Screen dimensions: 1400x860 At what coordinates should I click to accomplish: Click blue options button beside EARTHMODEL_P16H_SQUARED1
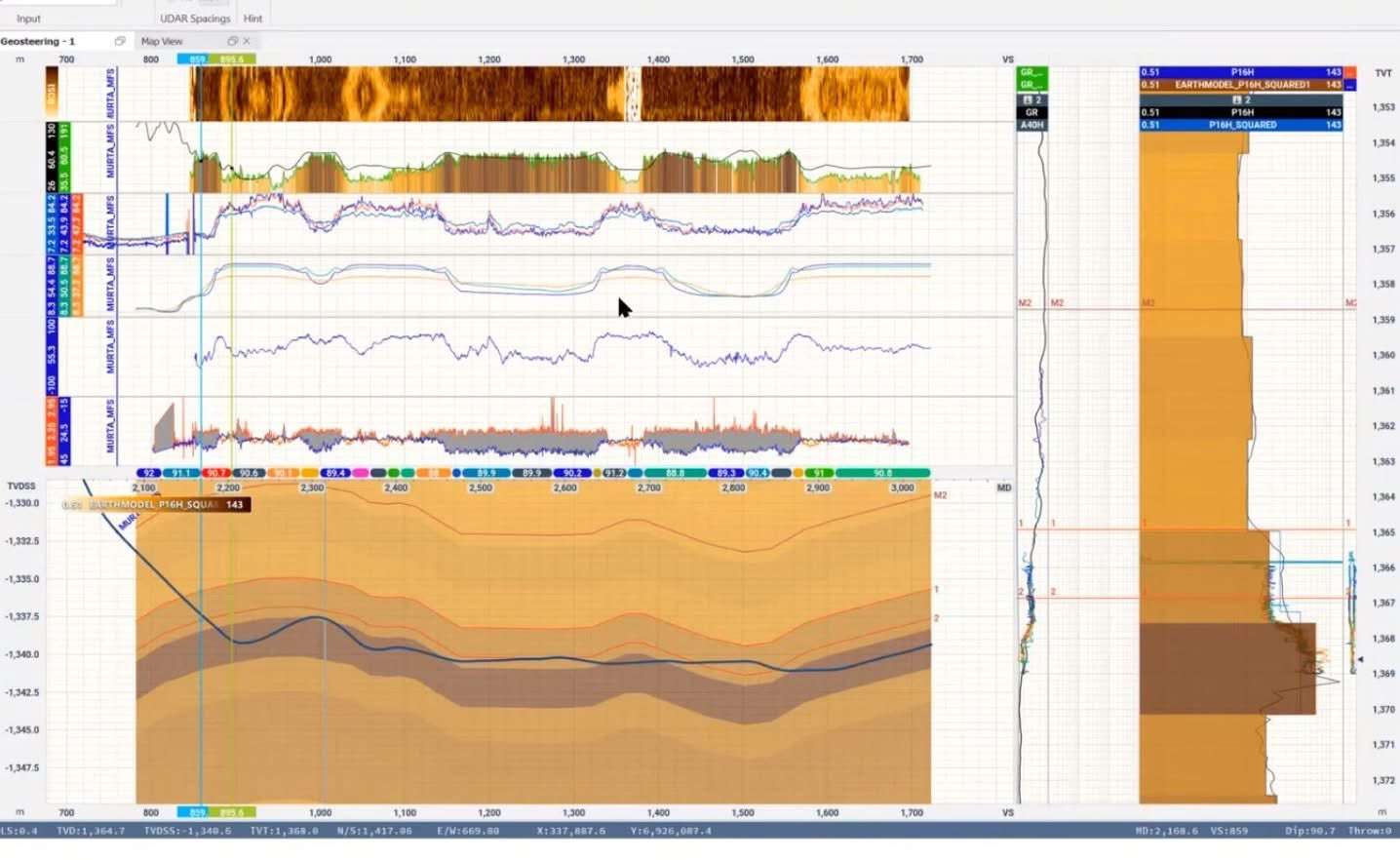point(1350,85)
